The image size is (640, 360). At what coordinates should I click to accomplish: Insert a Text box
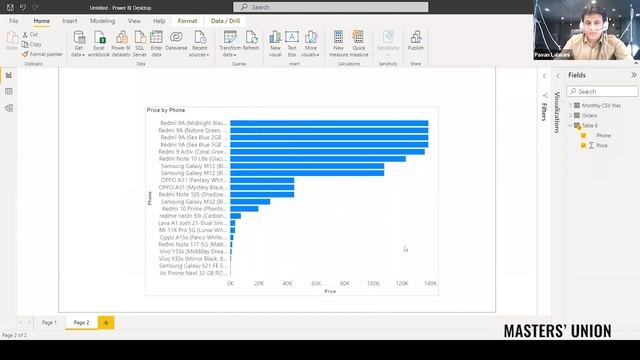pos(292,44)
